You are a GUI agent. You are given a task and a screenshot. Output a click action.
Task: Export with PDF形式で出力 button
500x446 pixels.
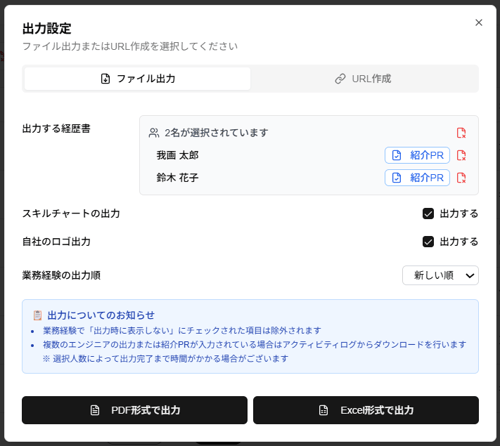click(x=135, y=410)
